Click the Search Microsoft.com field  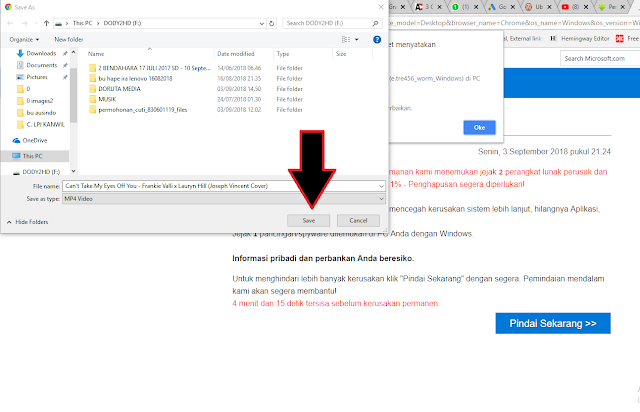[x=600, y=58]
